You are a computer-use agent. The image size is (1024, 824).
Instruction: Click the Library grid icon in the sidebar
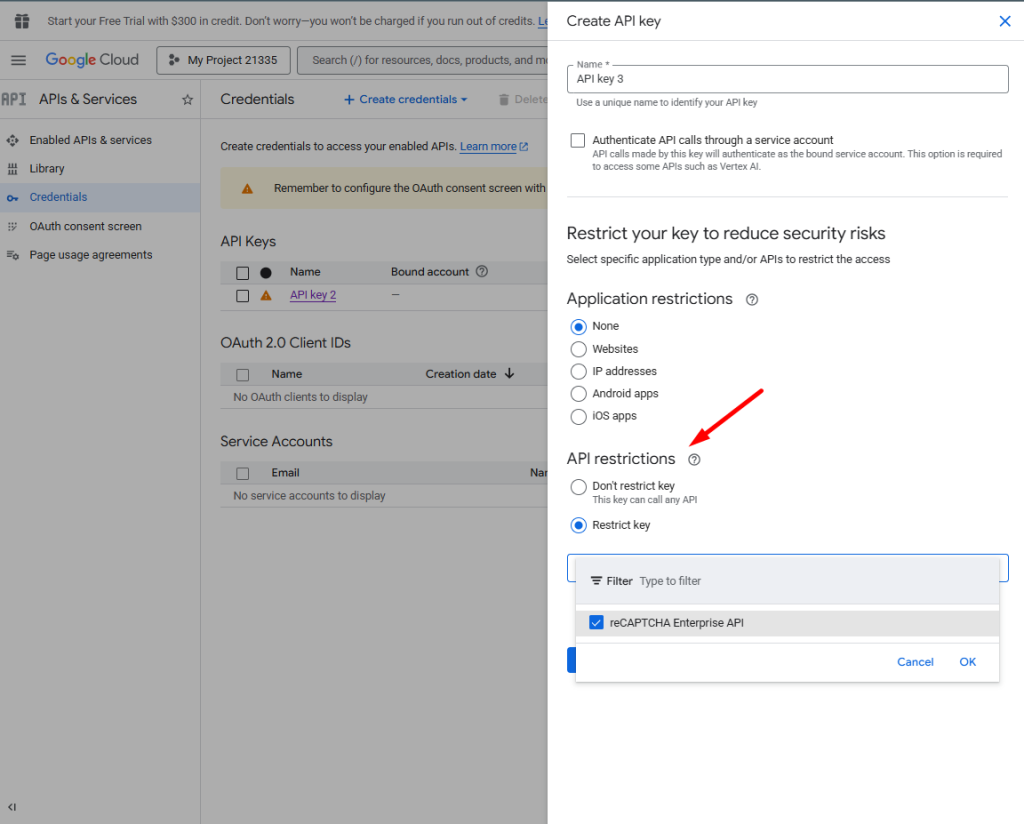click(12, 169)
